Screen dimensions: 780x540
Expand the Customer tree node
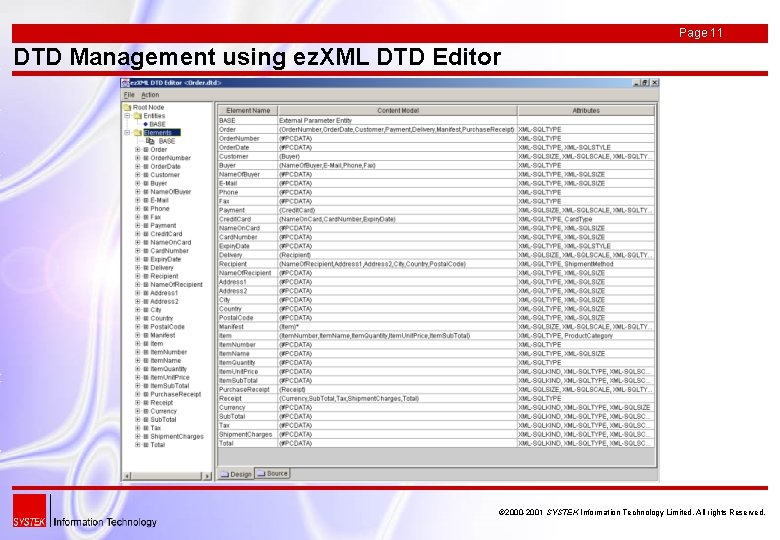pyautogui.click(x=138, y=175)
